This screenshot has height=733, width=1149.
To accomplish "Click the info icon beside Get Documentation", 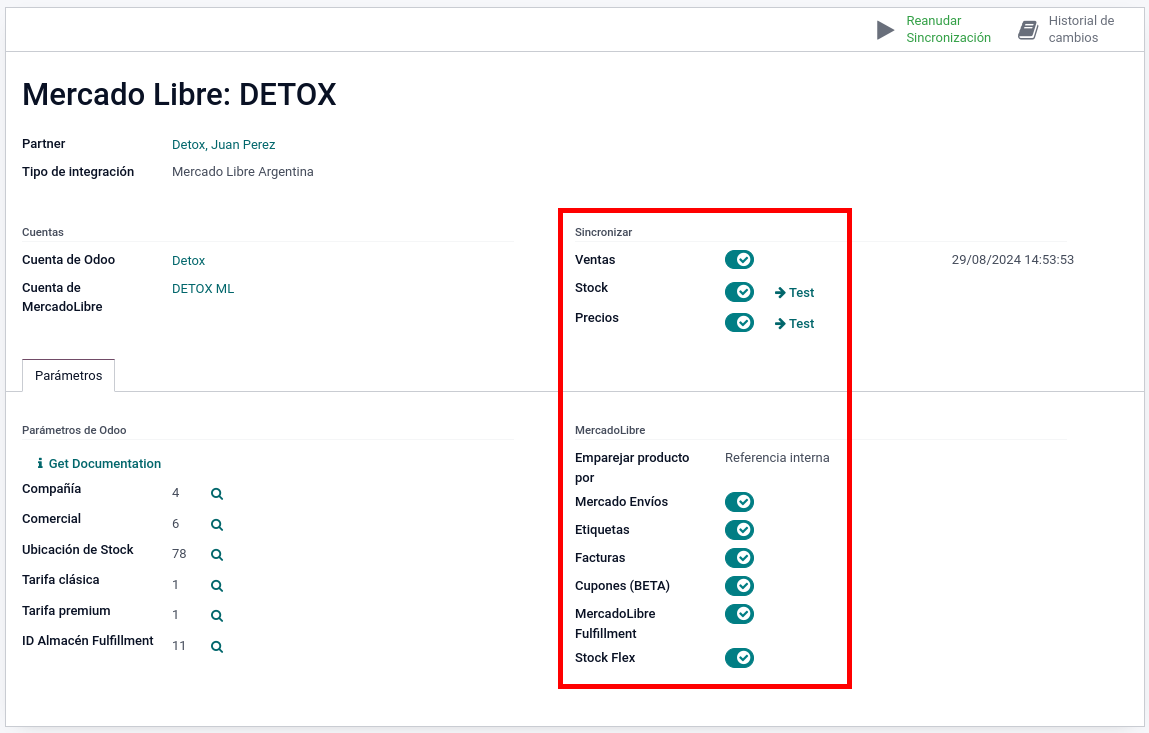I will pyautogui.click(x=40, y=463).
